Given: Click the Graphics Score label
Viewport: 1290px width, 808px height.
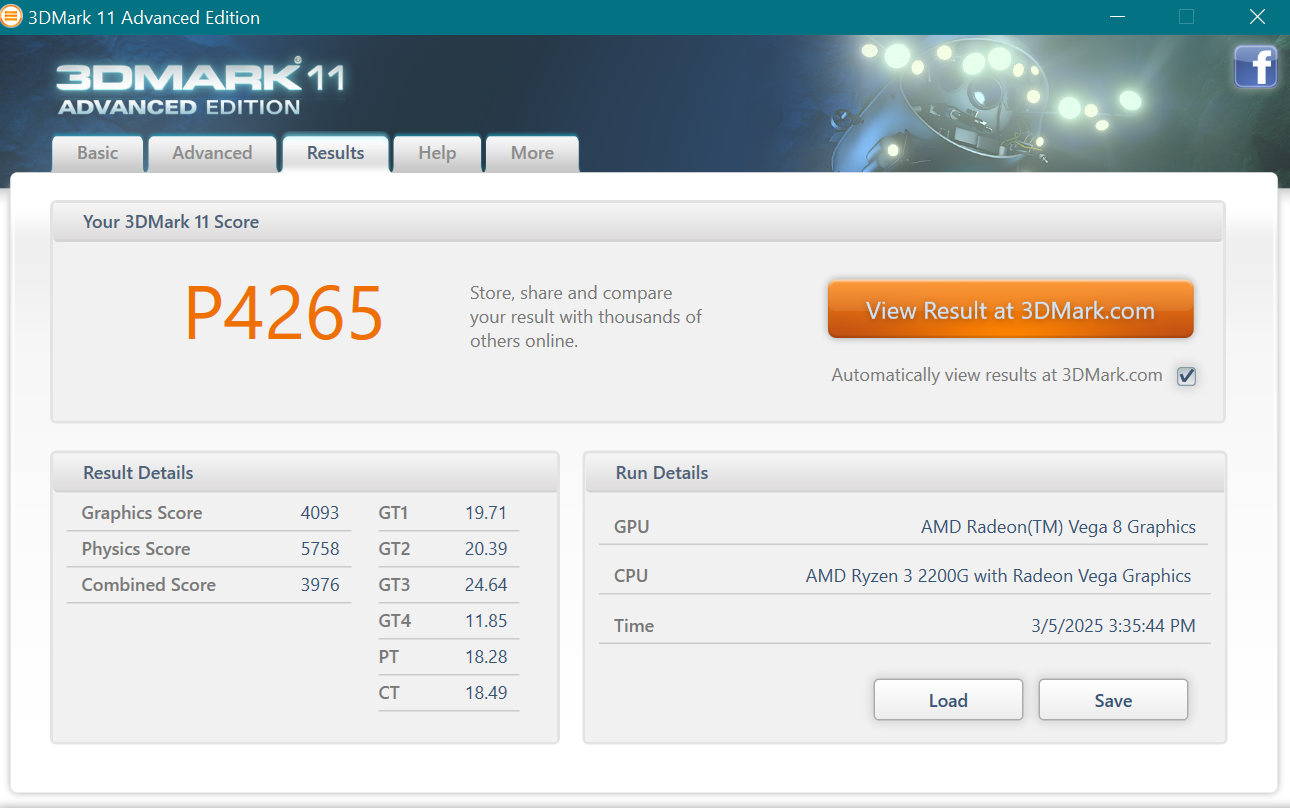Looking at the screenshot, I should pyautogui.click(x=142, y=513).
